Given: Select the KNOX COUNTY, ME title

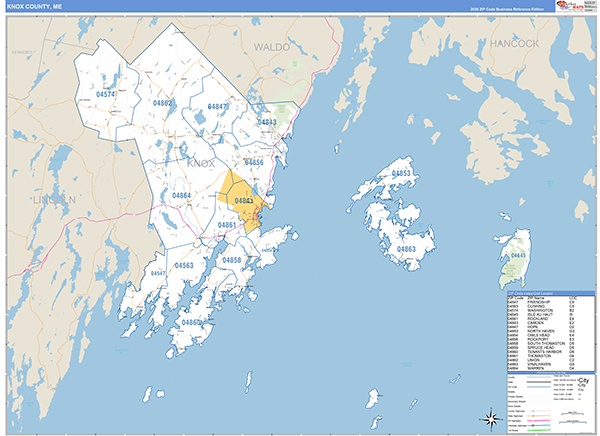Looking at the screenshot, I should tap(34, 7).
